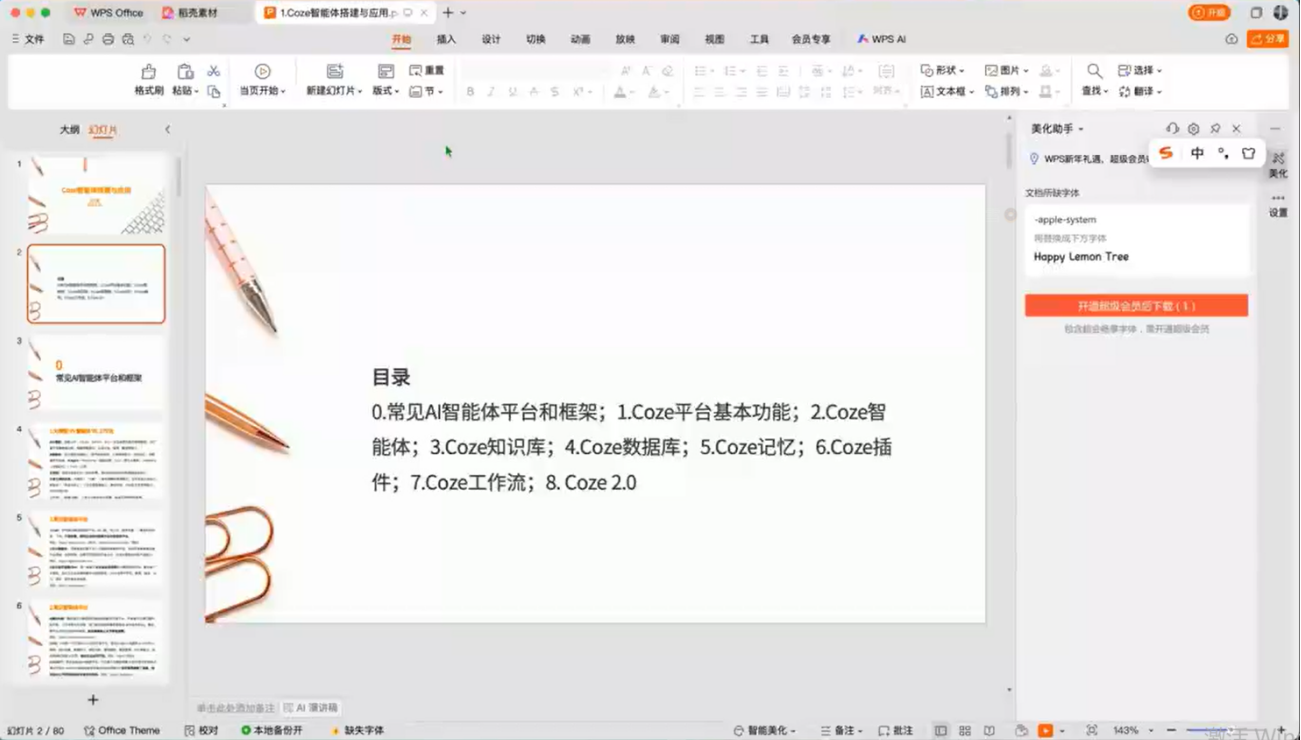Click the orange 开通超级会员后下载 button
The image size is (1301, 740).
coord(1136,306)
